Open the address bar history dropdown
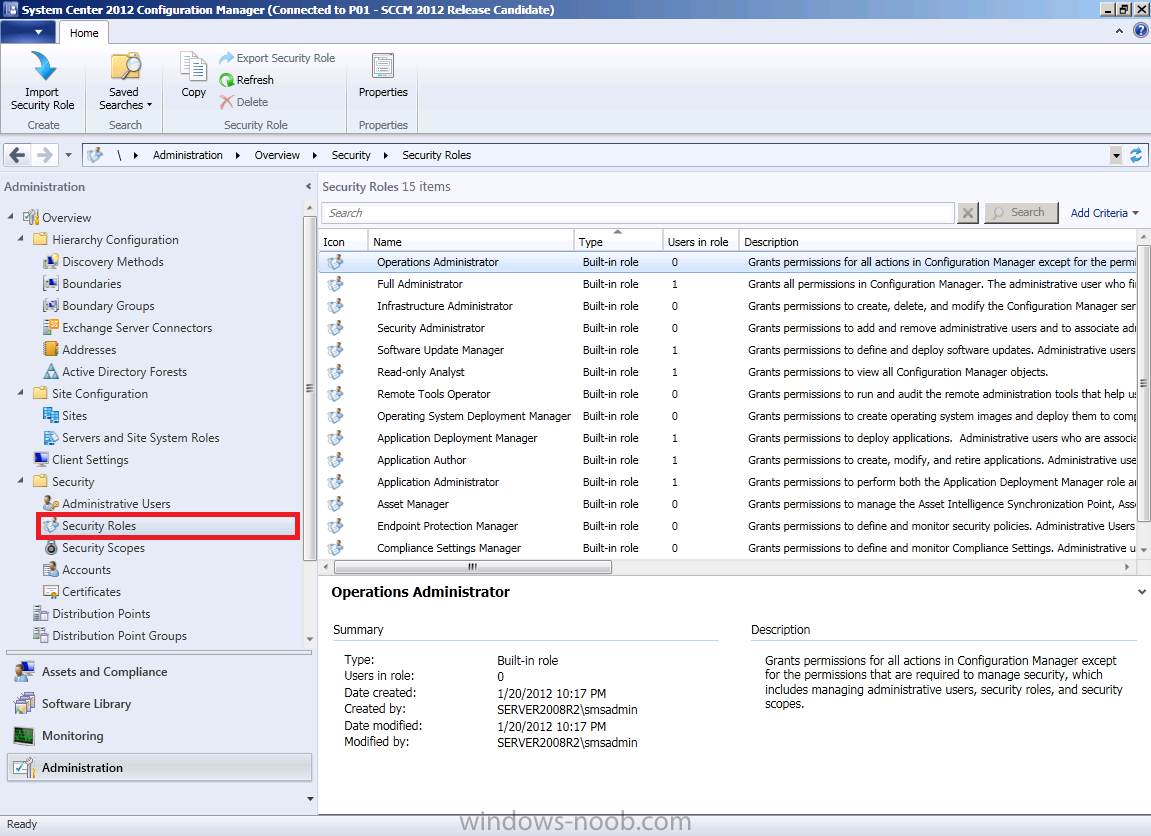Viewport: 1151px width, 836px height. pyautogui.click(x=1116, y=155)
